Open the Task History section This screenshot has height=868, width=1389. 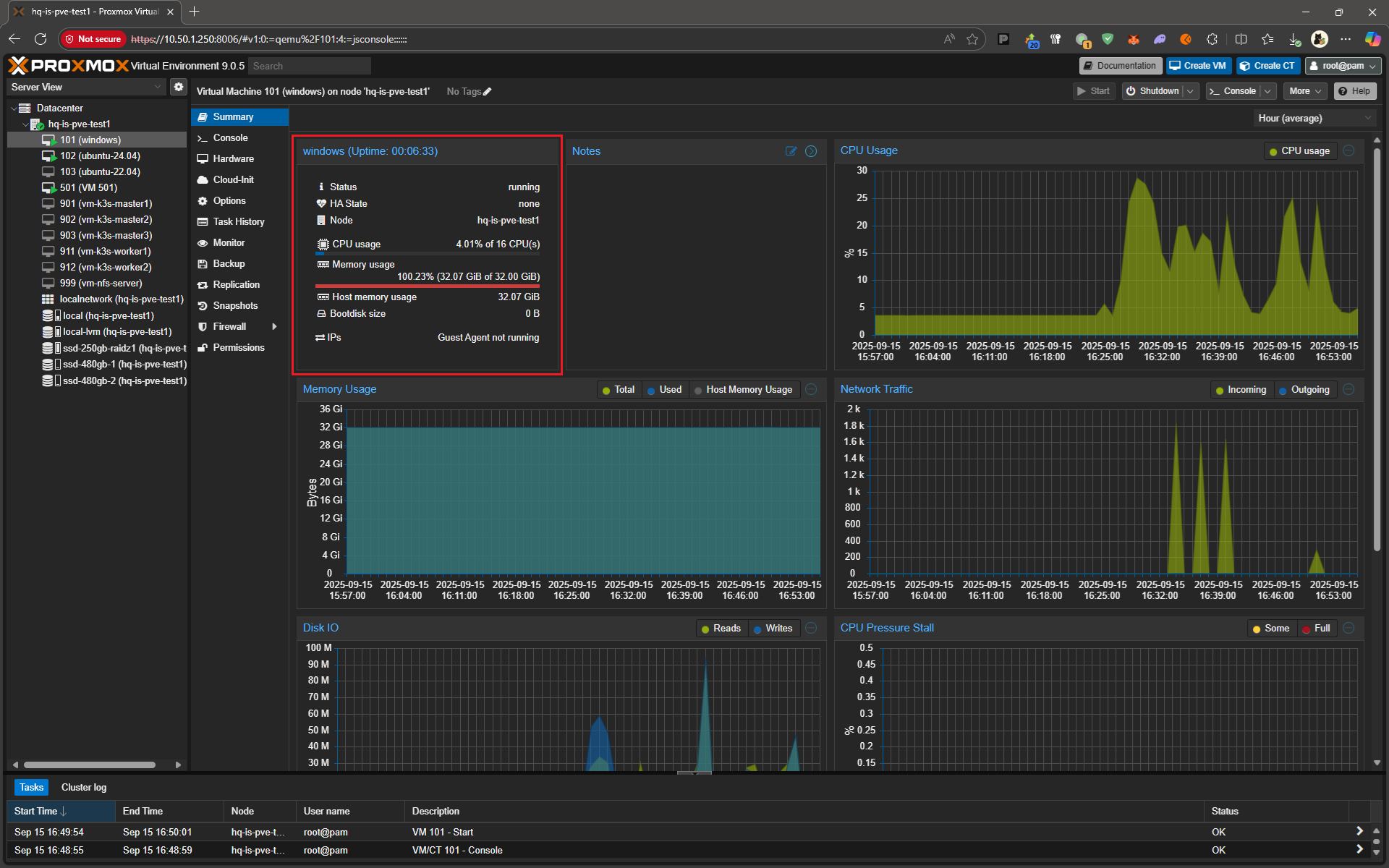[x=240, y=222]
